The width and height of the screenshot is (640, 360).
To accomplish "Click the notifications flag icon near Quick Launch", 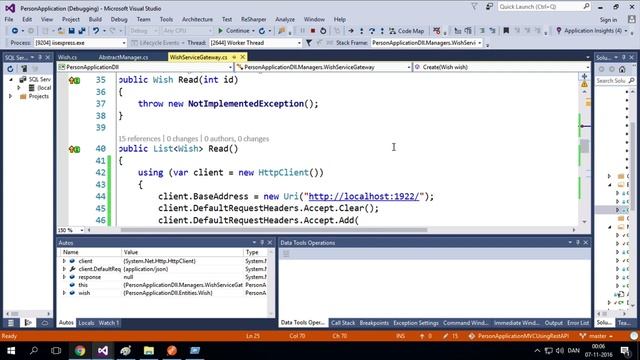I will 474,7.
